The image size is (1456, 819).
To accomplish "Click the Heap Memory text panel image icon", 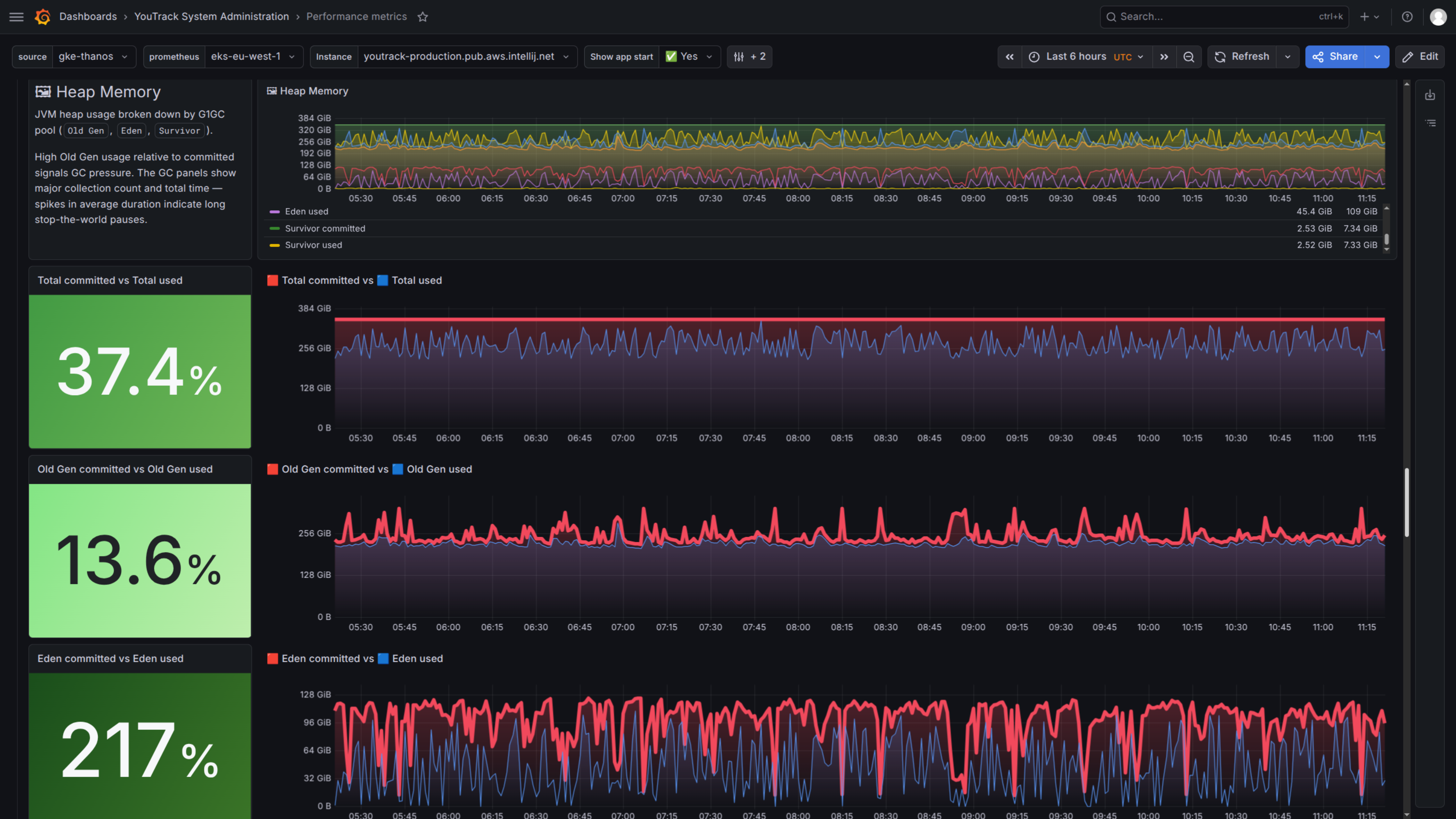I will [43, 91].
